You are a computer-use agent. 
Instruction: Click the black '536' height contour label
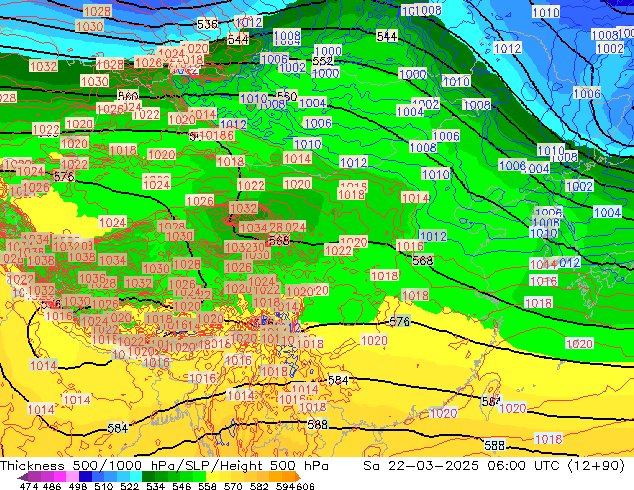[x=207, y=24]
